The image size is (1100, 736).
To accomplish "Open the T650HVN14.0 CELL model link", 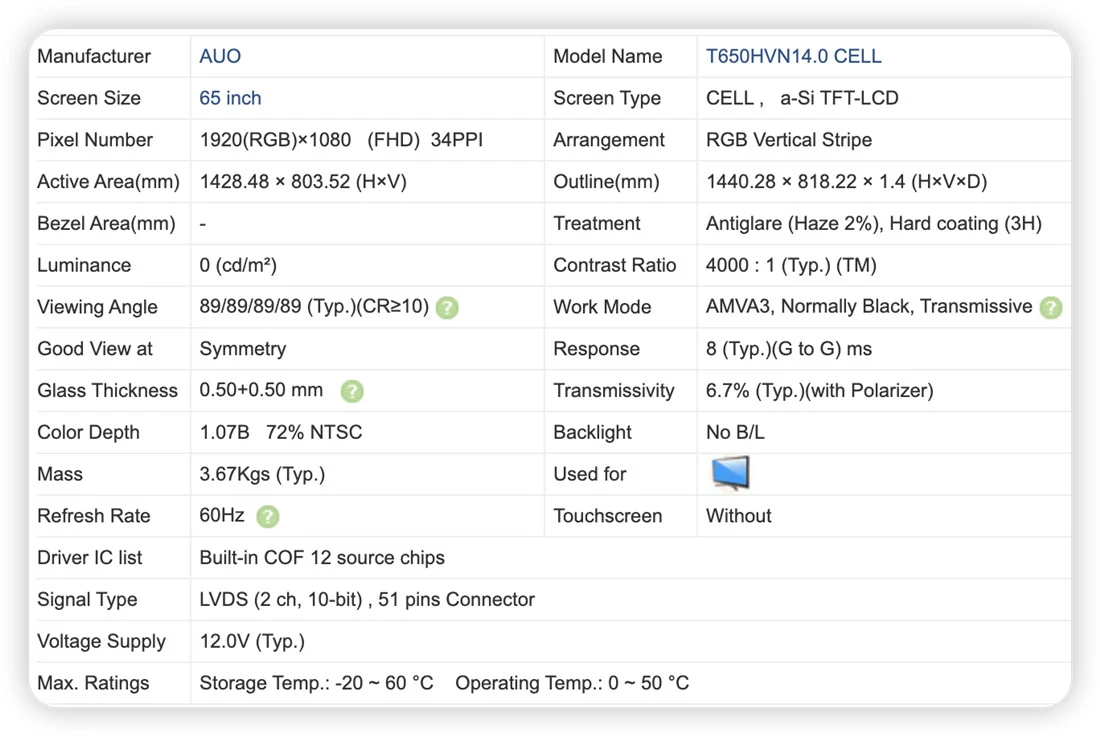I will [793, 56].
